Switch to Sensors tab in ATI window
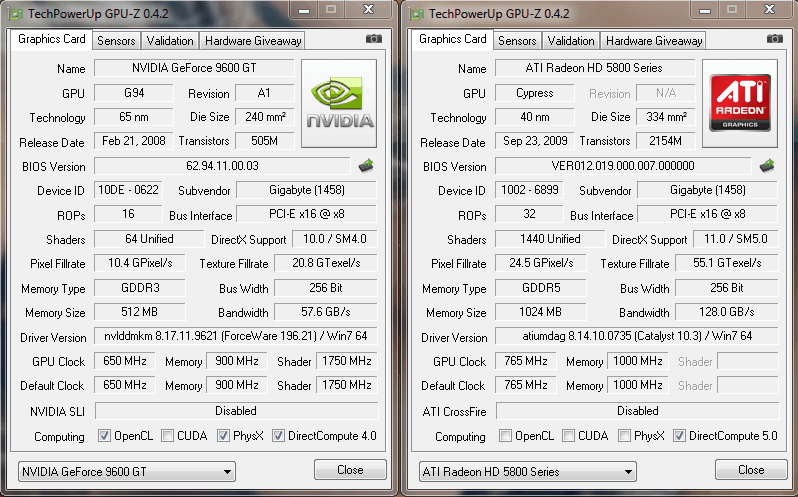The height and width of the screenshot is (497, 798). (x=517, y=41)
